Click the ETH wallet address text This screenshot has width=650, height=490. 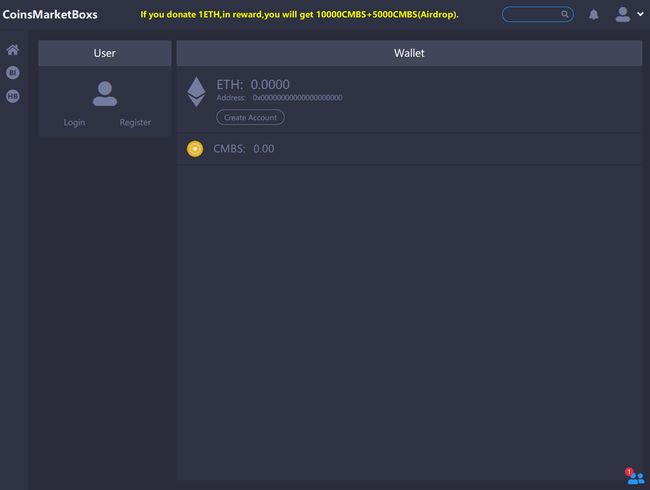tap(279, 98)
